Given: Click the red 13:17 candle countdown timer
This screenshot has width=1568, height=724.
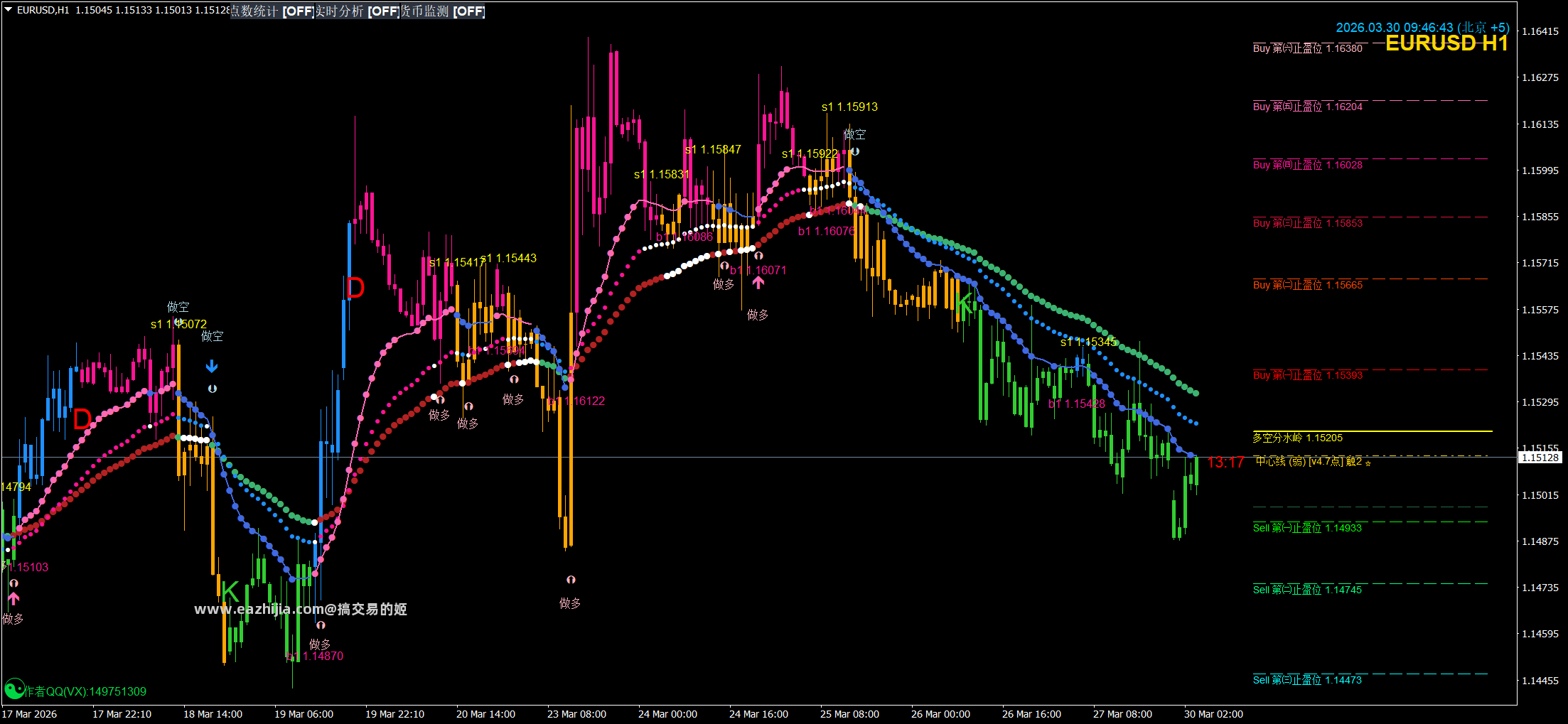Looking at the screenshot, I should pyautogui.click(x=1225, y=463).
